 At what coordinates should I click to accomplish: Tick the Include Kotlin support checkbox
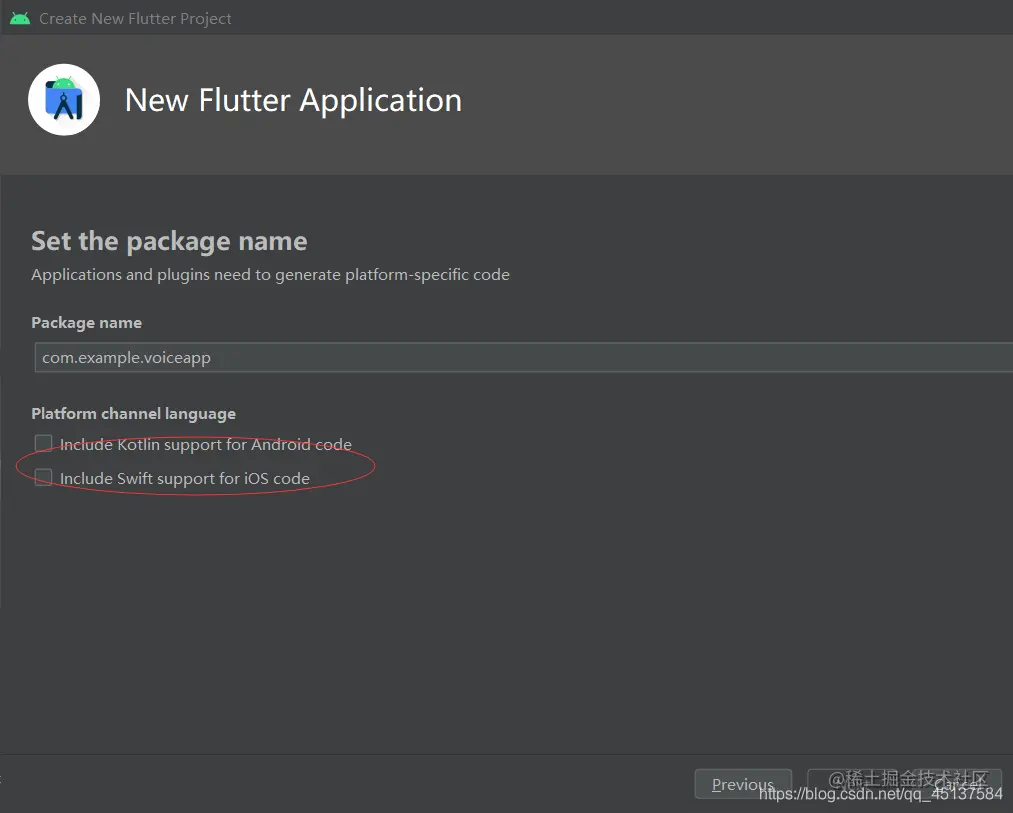43,443
